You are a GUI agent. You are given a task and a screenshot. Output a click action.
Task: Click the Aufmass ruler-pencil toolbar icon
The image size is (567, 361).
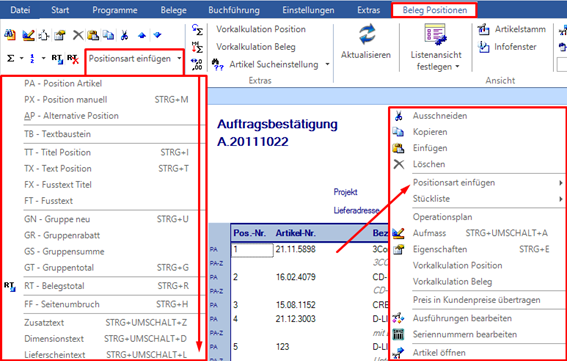point(28,35)
